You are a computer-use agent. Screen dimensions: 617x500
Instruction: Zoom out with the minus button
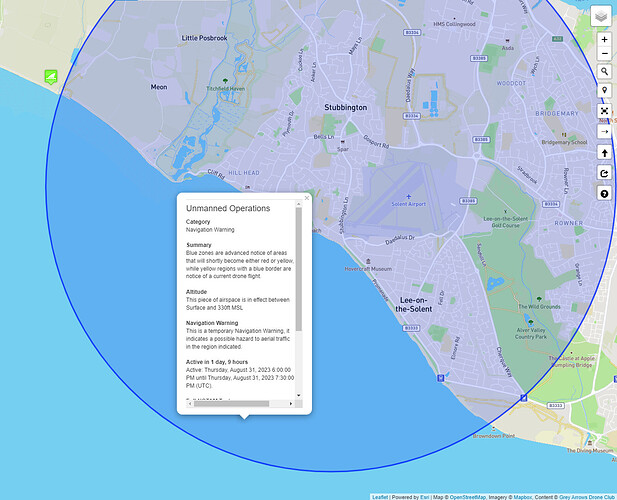pos(604,54)
